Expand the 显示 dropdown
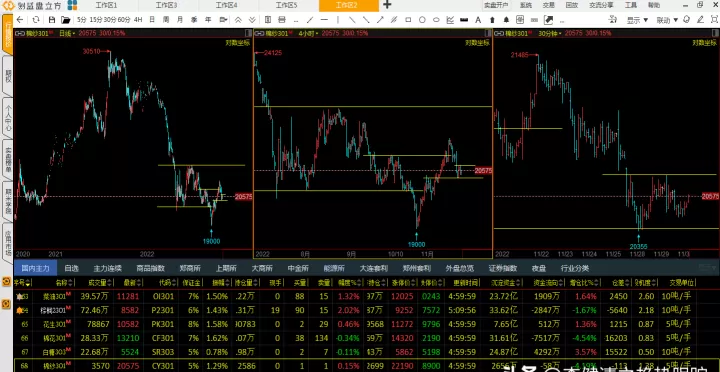 click(637, 20)
